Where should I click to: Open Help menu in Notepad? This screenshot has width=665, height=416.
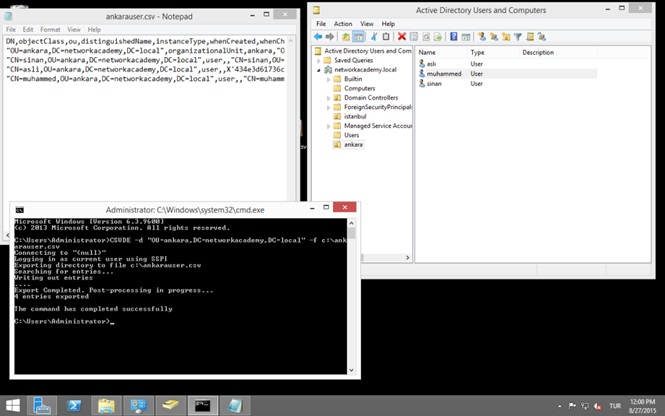click(94, 30)
